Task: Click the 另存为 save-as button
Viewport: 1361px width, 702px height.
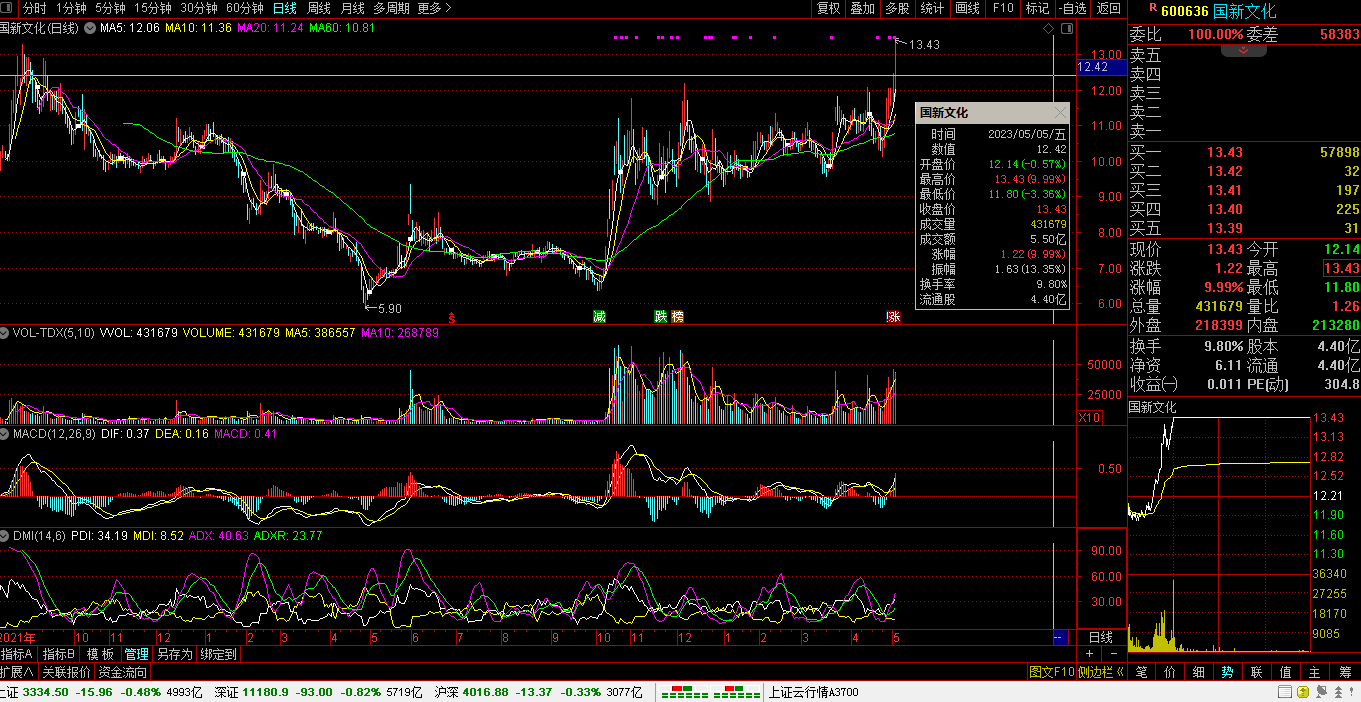Action: pyautogui.click(x=174, y=654)
